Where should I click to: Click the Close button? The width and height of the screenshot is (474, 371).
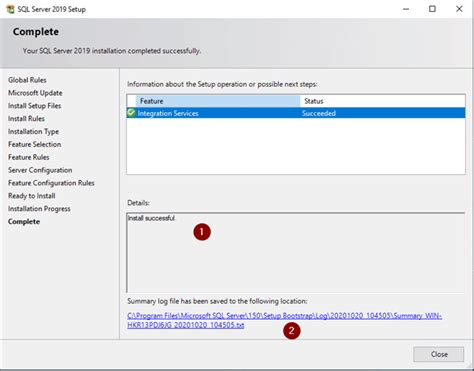pyautogui.click(x=439, y=354)
